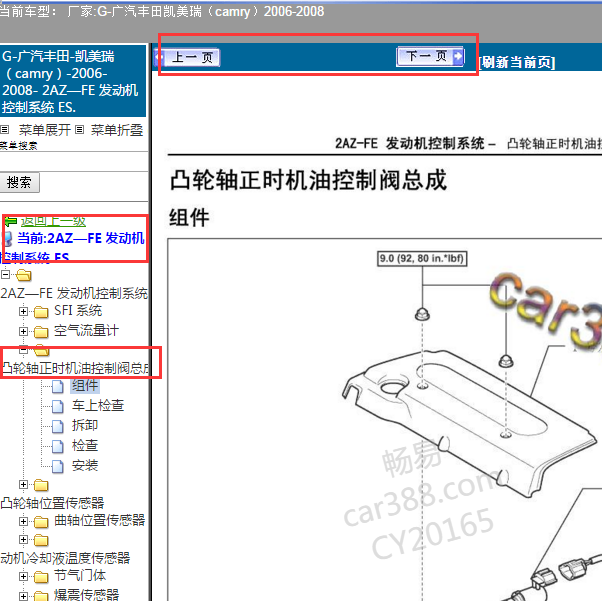Click torque label 9.0 (92, 80 in.*lbf)
This screenshot has height=601, width=602.
[x=422, y=258]
